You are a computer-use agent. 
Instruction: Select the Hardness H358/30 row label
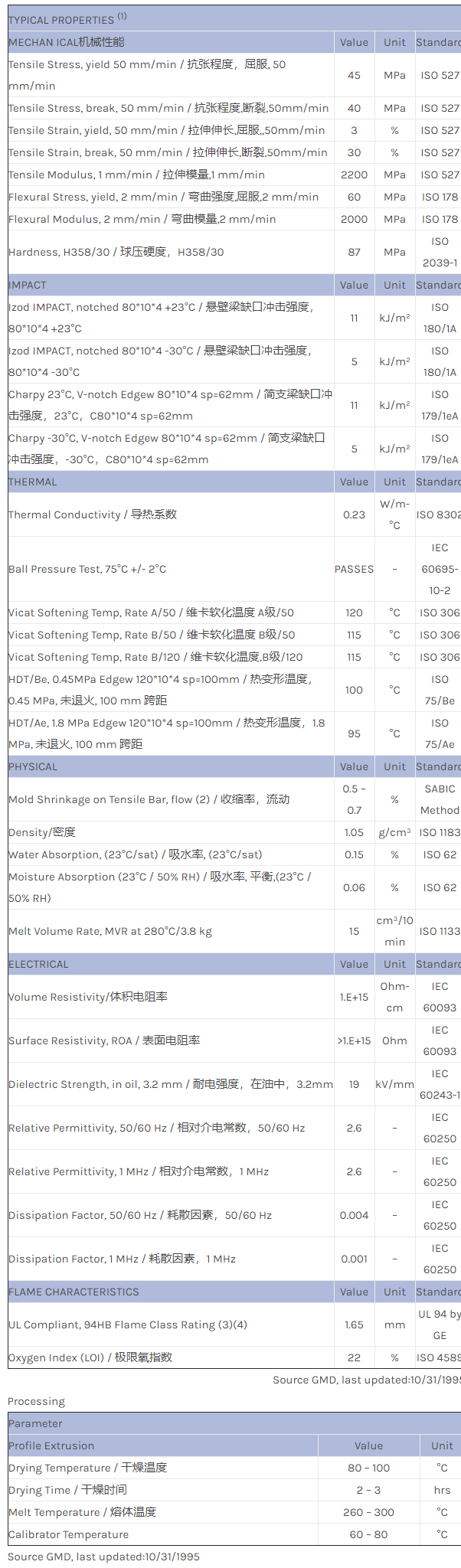click(116, 252)
